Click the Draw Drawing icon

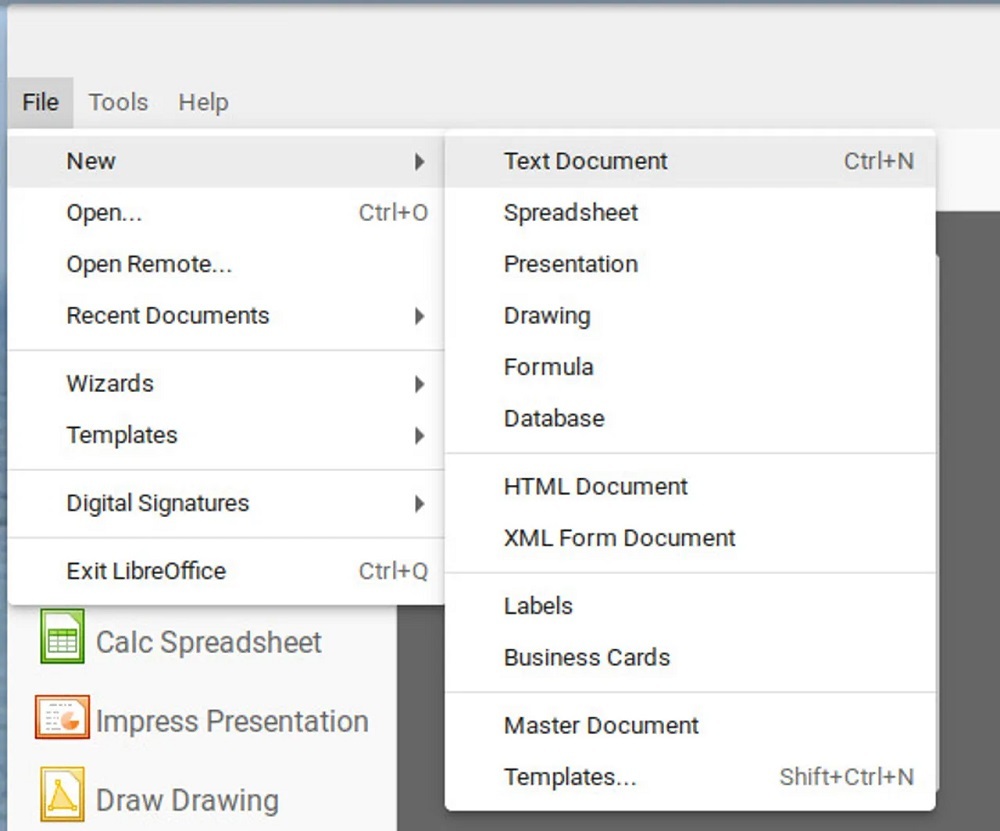pos(62,795)
